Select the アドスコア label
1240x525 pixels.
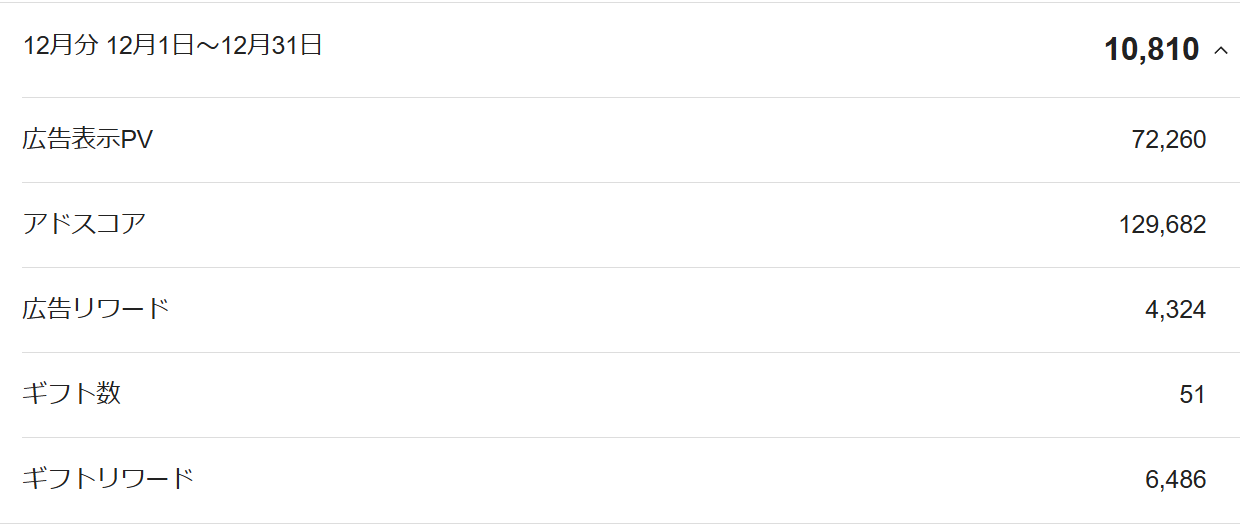coord(84,224)
